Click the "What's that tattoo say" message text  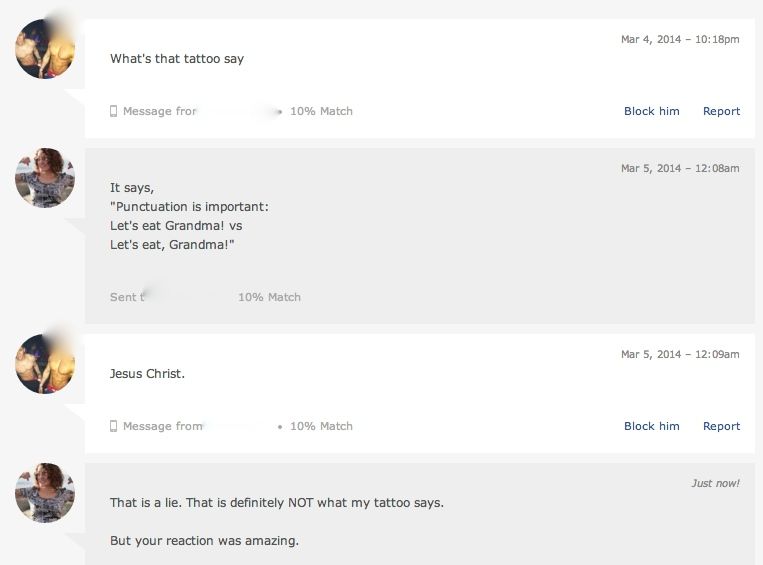pyautogui.click(x=177, y=59)
